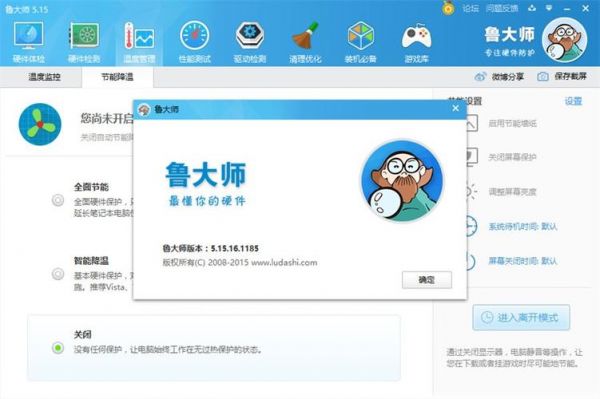Click the 您尚未开启 status heading
Image resolution: width=600 pixels, height=399 pixels.
(x=107, y=119)
